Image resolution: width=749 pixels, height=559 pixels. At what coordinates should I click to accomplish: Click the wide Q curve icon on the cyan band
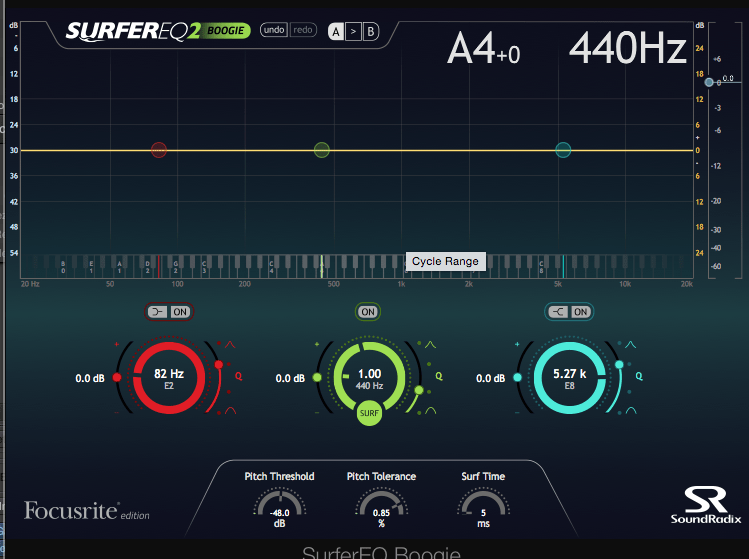coord(631,410)
